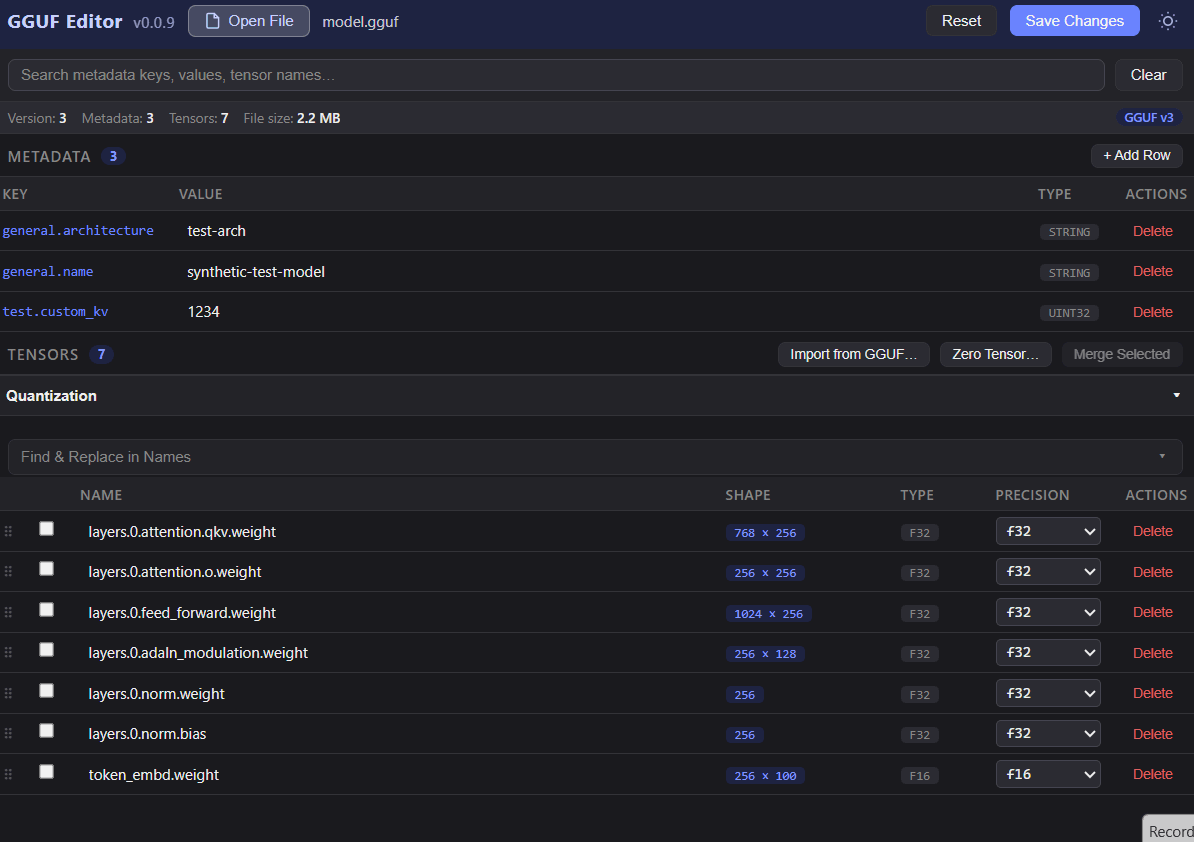Click the 256 × 100 shape badge
Image resolution: width=1194 pixels, height=842 pixels.
click(x=765, y=776)
